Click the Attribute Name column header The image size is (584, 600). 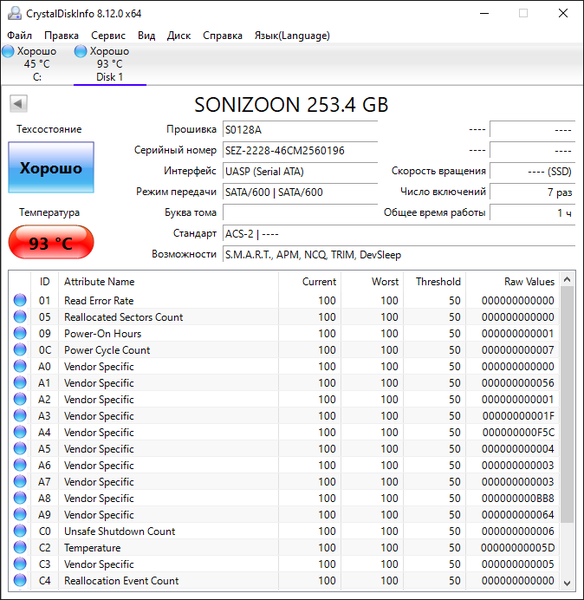tap(168, 282)
